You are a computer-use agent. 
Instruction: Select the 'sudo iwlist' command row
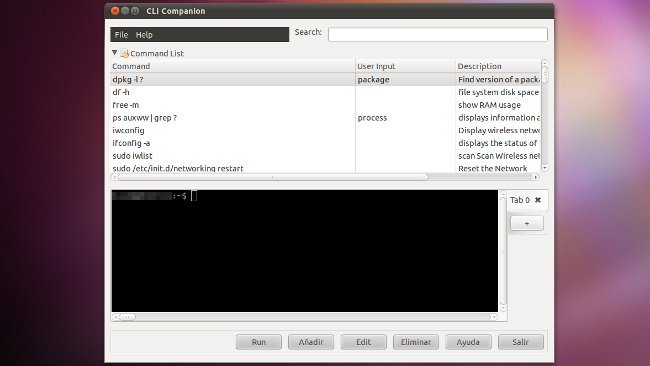325,156
